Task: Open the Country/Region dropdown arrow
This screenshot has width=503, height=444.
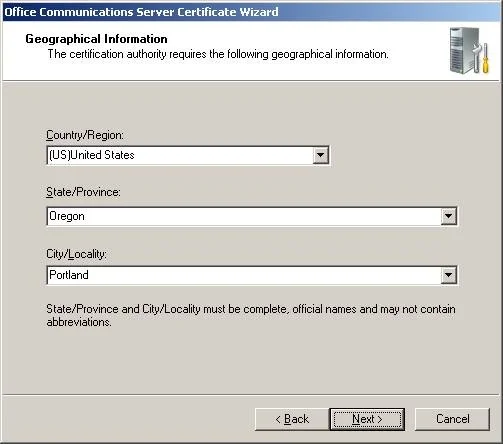Action: point(320,155)
